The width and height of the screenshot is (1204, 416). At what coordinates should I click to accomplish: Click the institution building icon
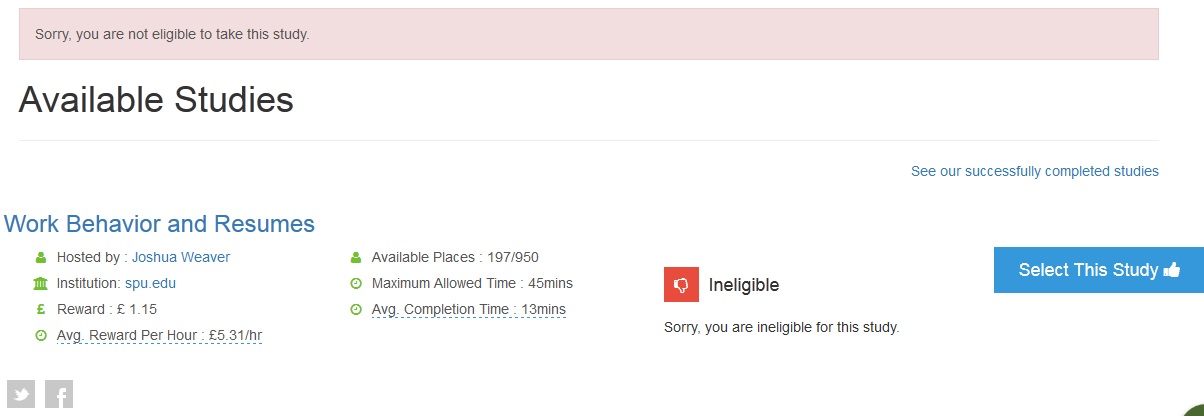click(x=41, y=284)
